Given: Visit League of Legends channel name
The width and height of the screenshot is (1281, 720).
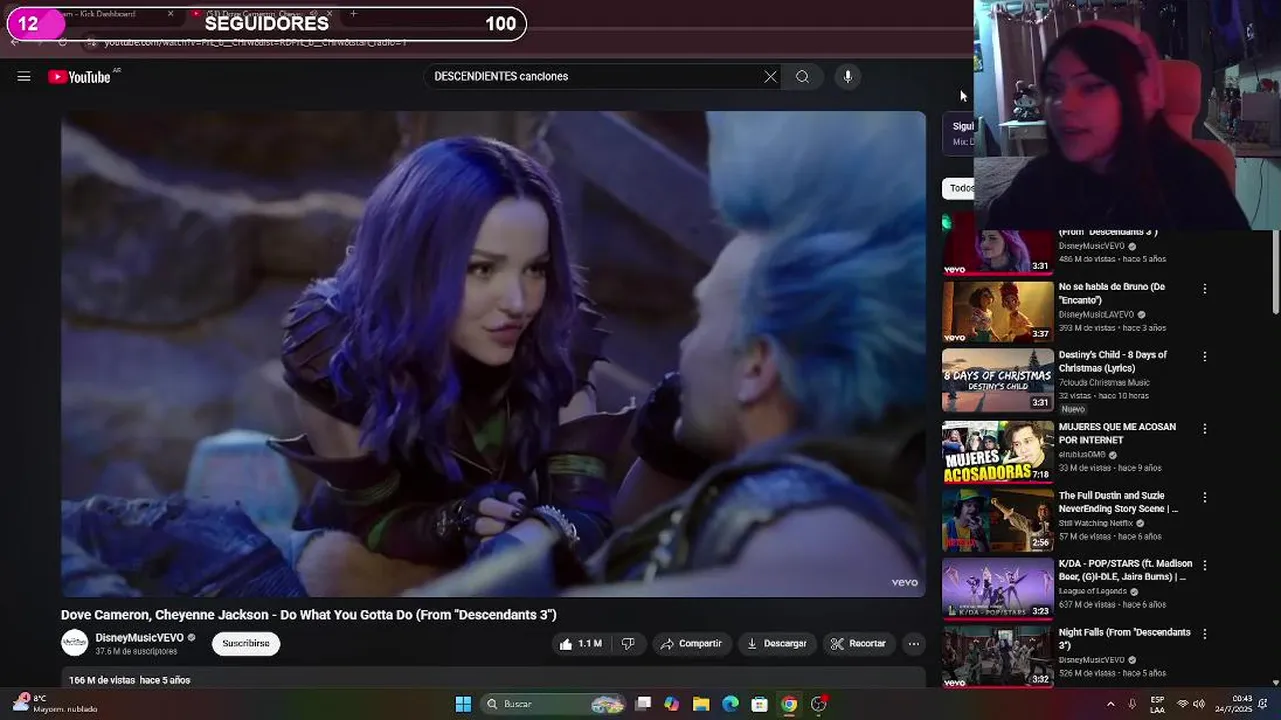Looking at the screenshot, I should coord(1092,591).
